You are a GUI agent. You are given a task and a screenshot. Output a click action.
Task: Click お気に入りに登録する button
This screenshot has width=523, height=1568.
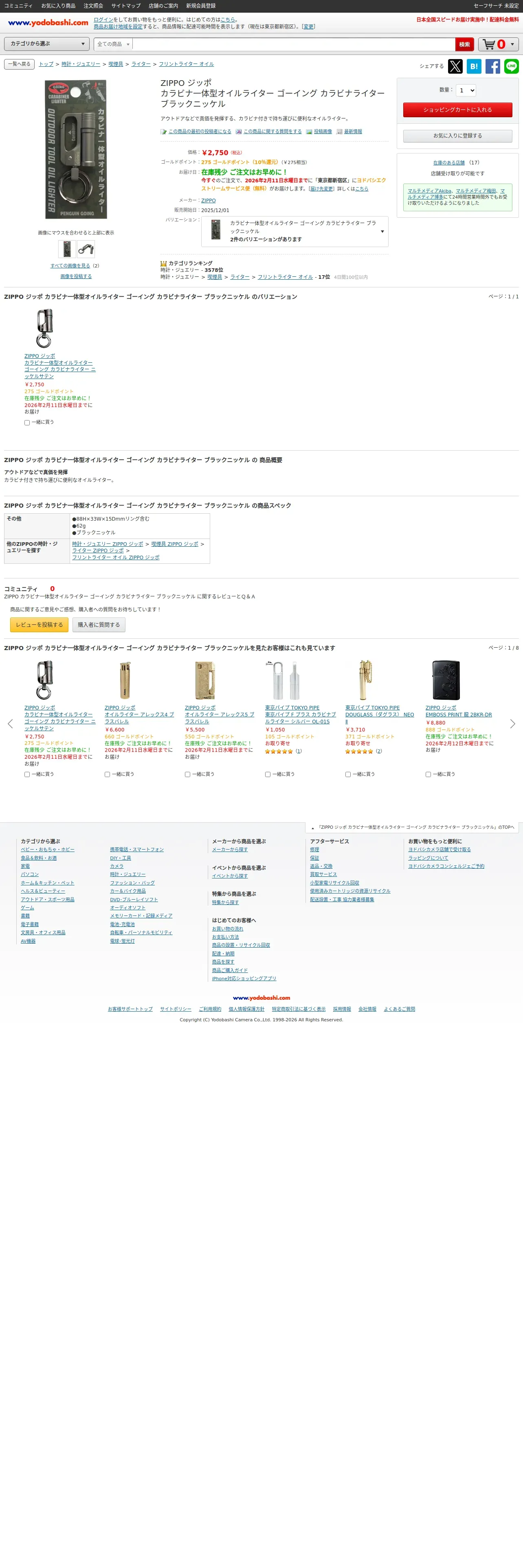[457, 136]
